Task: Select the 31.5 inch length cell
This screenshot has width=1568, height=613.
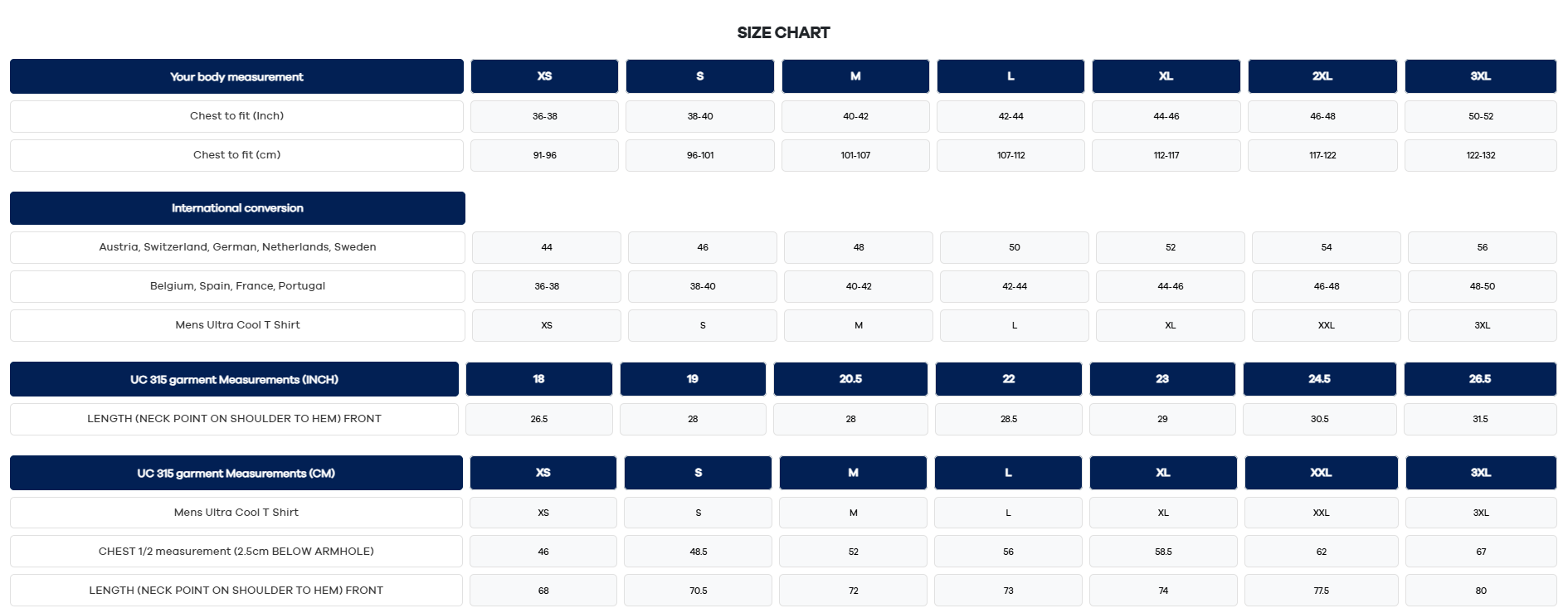Action: [1480, 419]
